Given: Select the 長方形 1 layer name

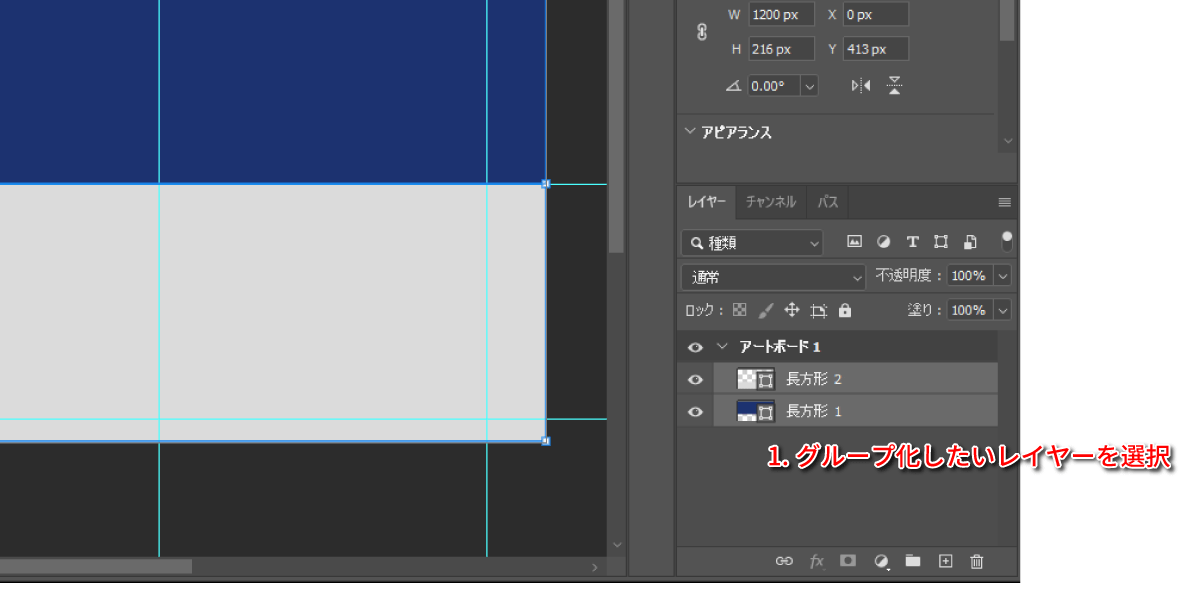Looking at the screenshot, I should pos(814,411).
